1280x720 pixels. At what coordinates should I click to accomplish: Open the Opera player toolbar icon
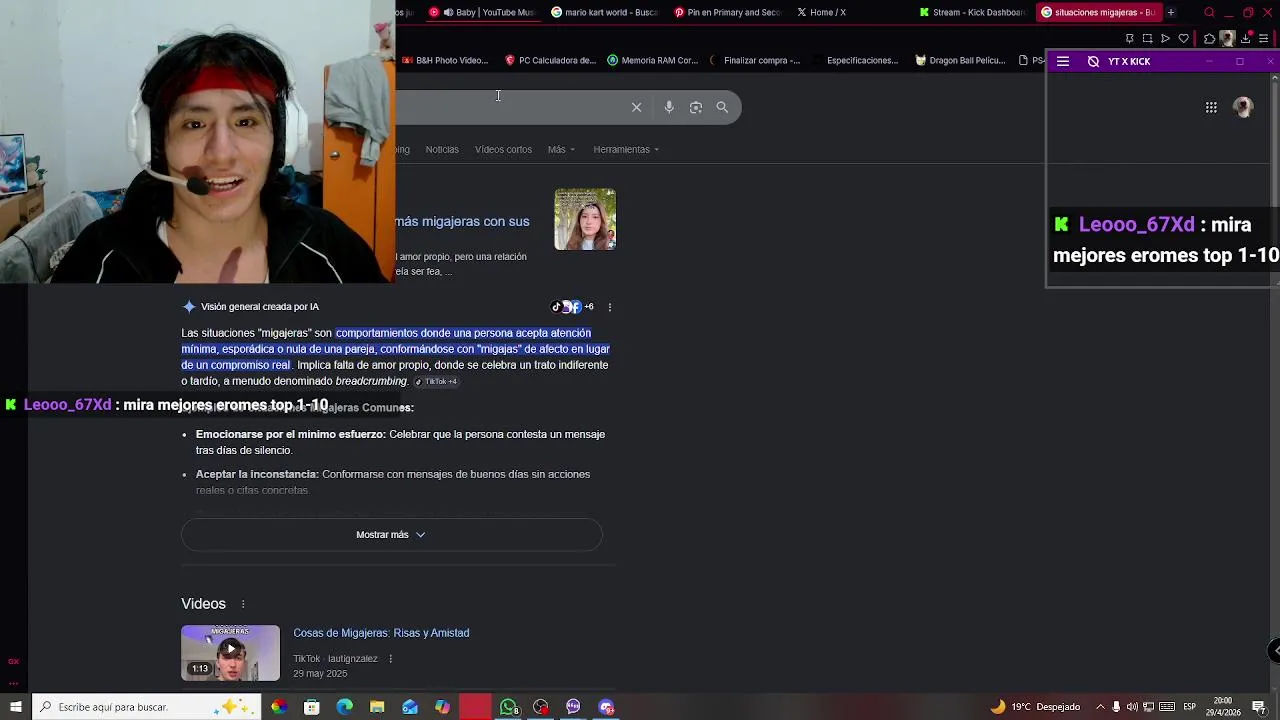(x=1165, y=39)
